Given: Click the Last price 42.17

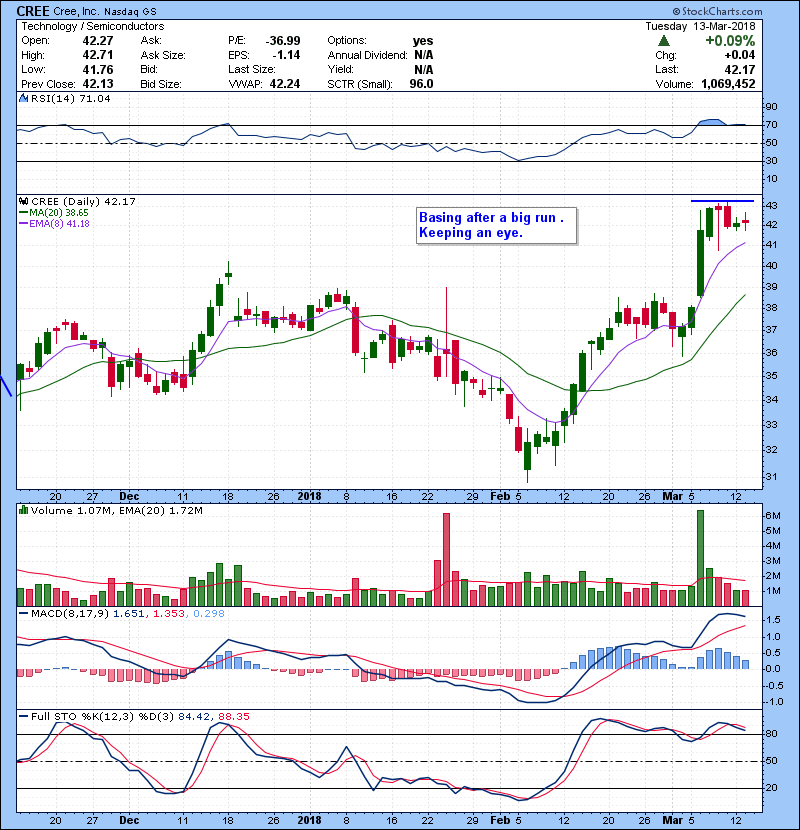Looking at the screenshot, I should click(x=740, y=69).
